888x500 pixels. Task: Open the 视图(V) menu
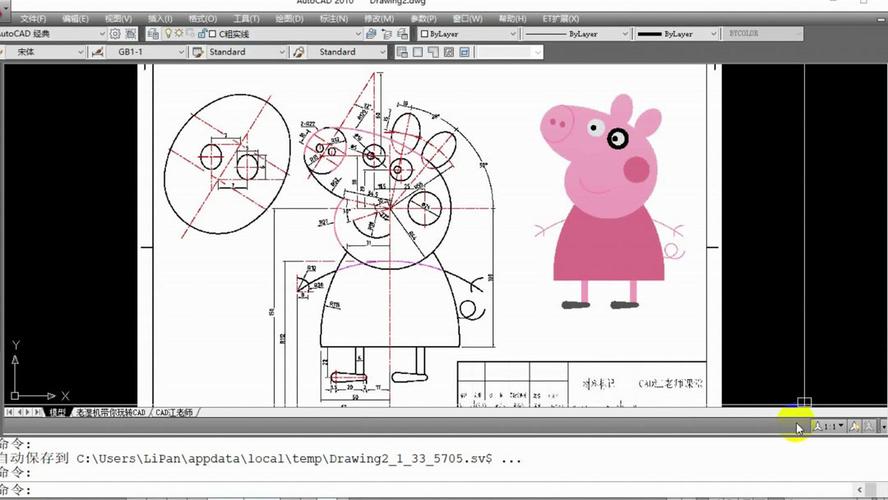click(118, 19)
